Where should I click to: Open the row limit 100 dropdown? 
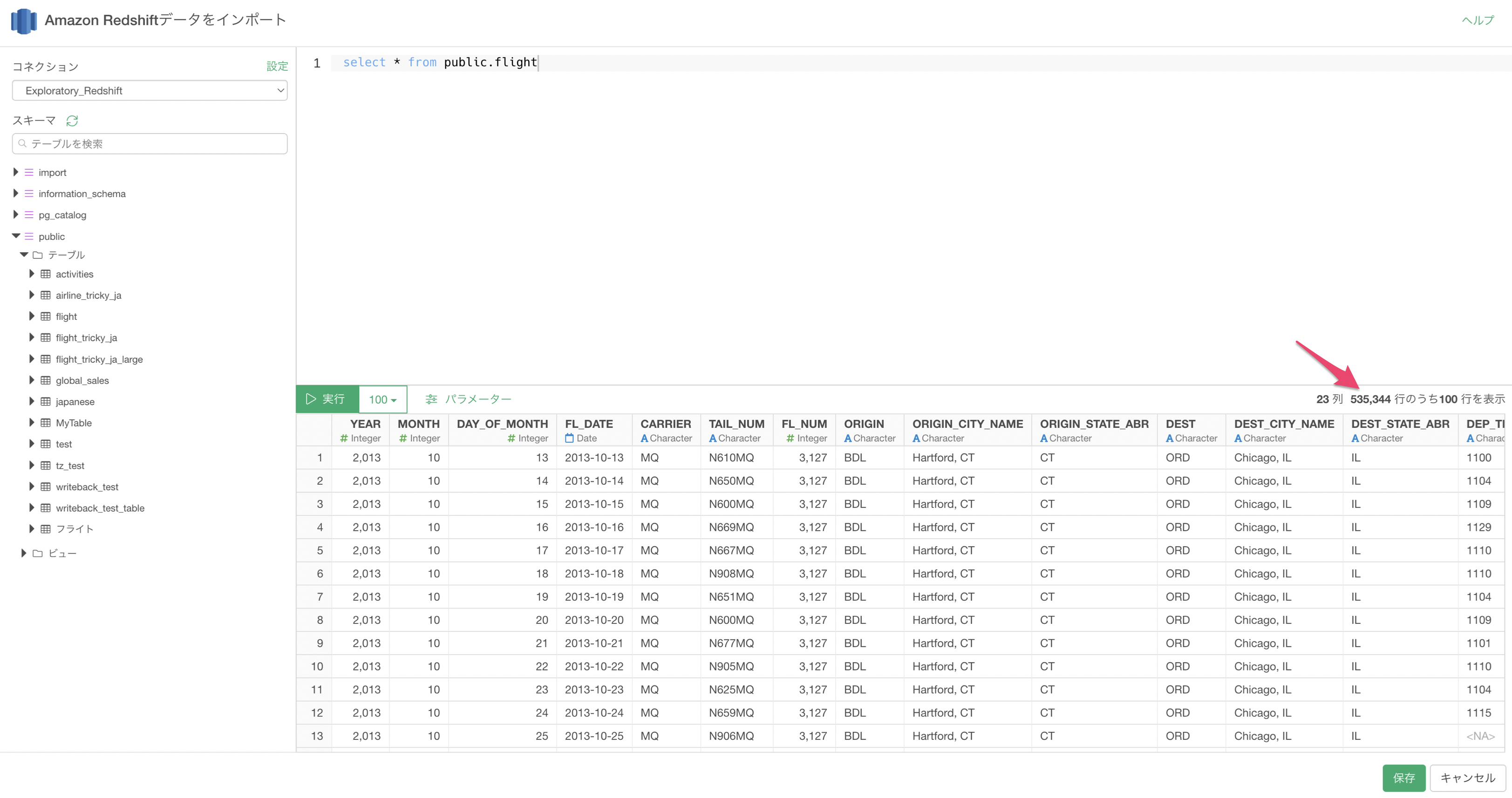(x=383, y=399)
